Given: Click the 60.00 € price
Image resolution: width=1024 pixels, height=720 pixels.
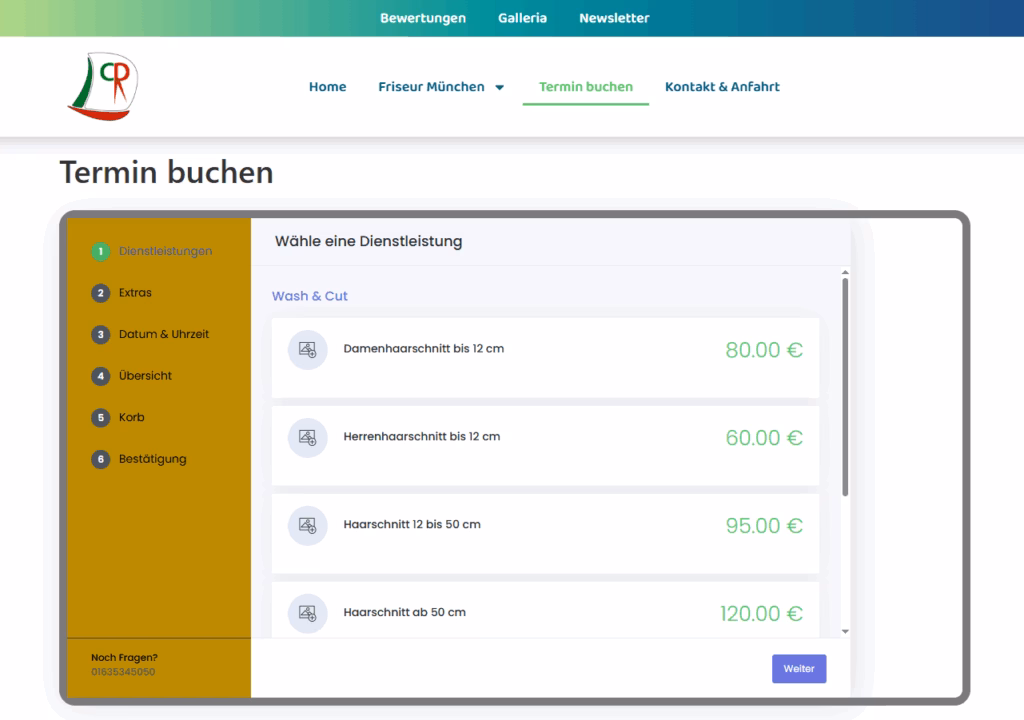Looking at the screenshot, I should pyautogui.click(x=763, y=438).
